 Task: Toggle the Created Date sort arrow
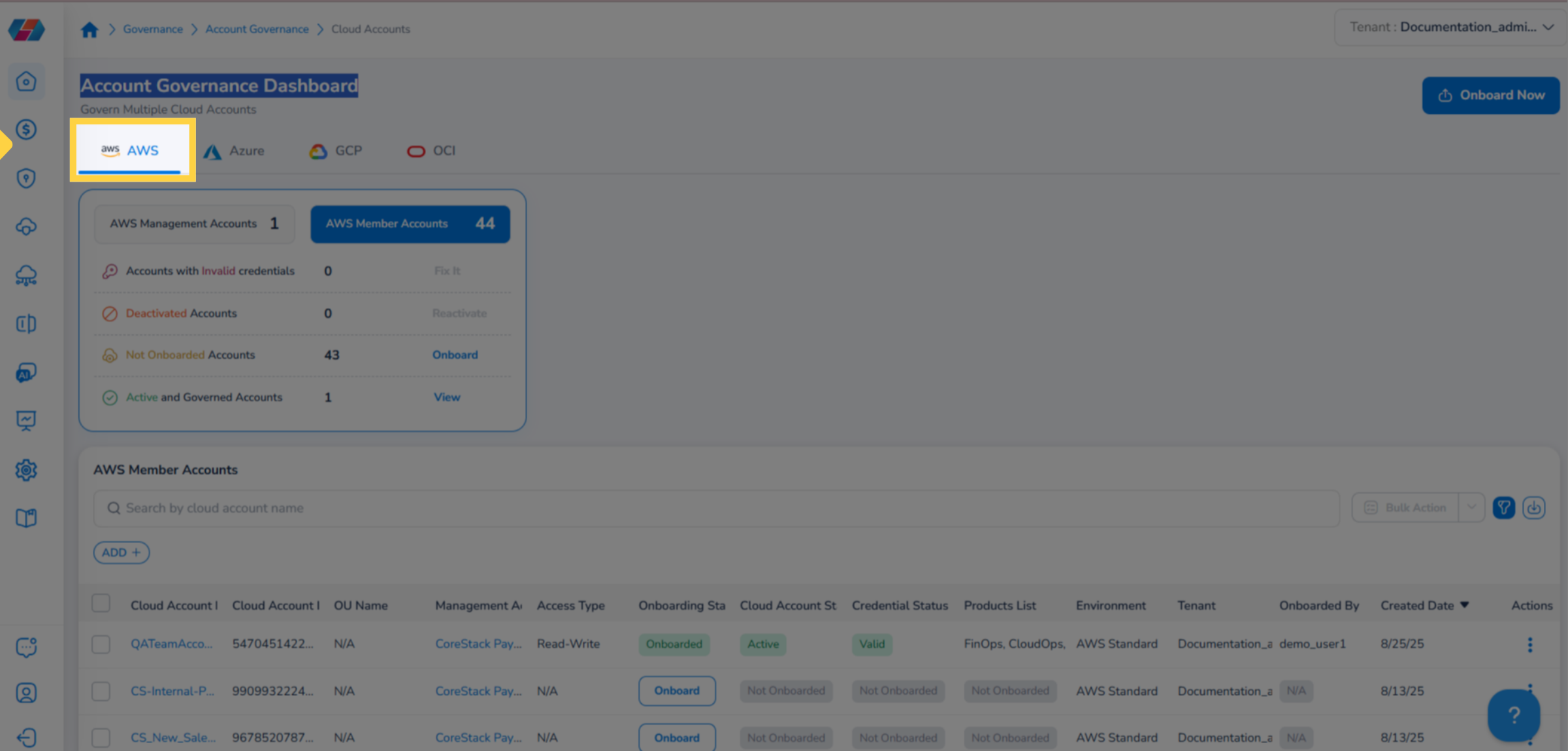[1463, 605]
